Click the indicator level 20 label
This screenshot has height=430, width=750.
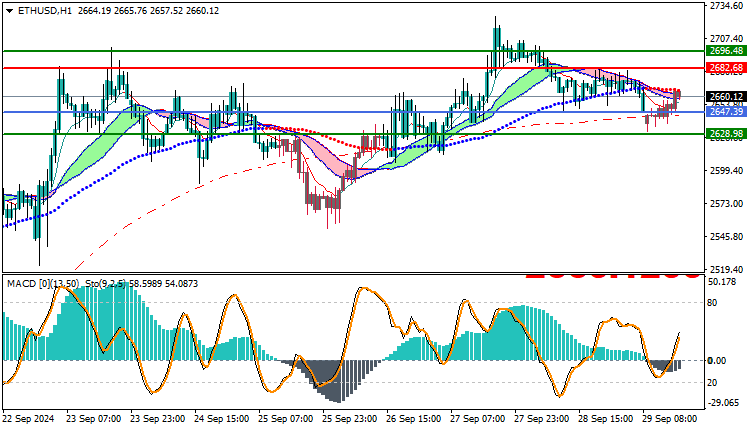(x=713, y=383)
